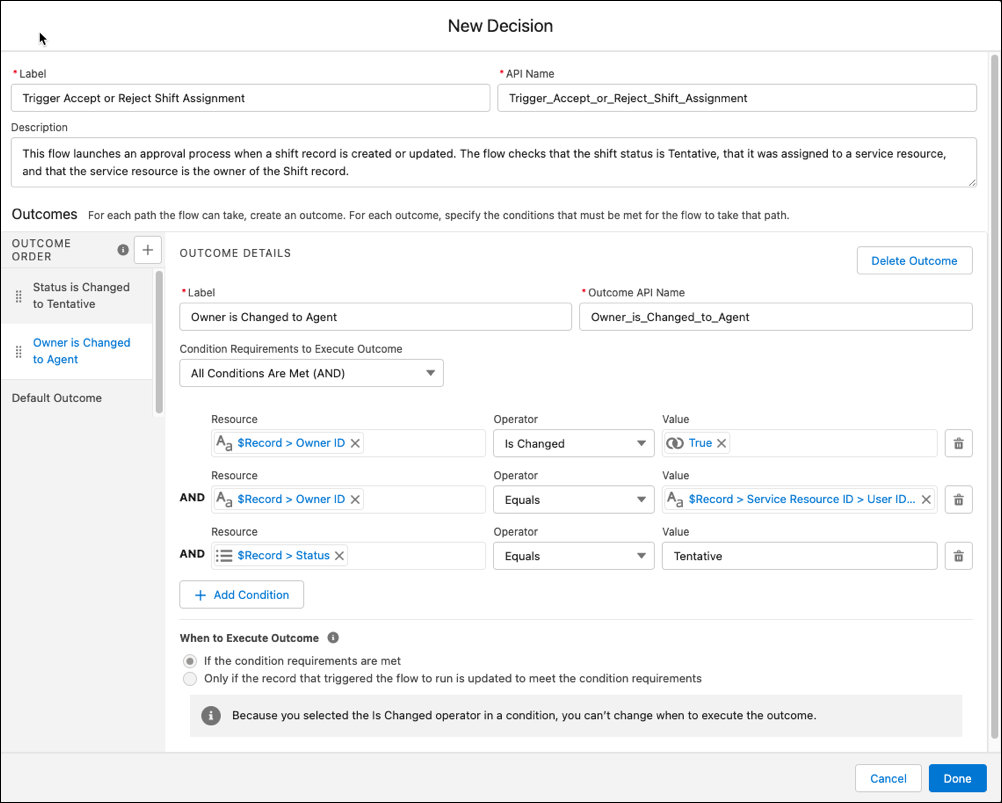Click When to Execute Outcome info icon
This screenshot has height=803, width=1002.
[x=333, y=638]
